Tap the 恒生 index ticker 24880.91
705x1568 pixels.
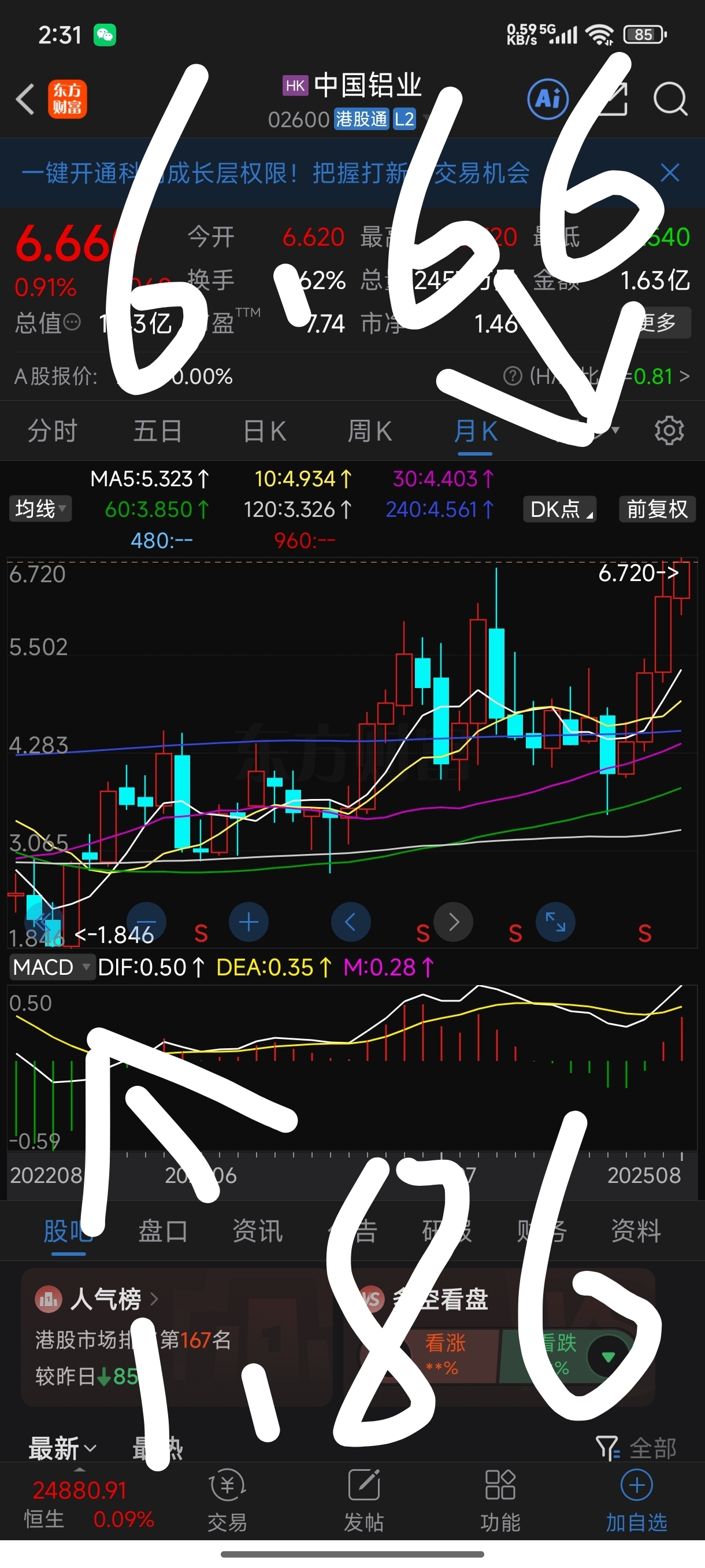pos(79,1490)
